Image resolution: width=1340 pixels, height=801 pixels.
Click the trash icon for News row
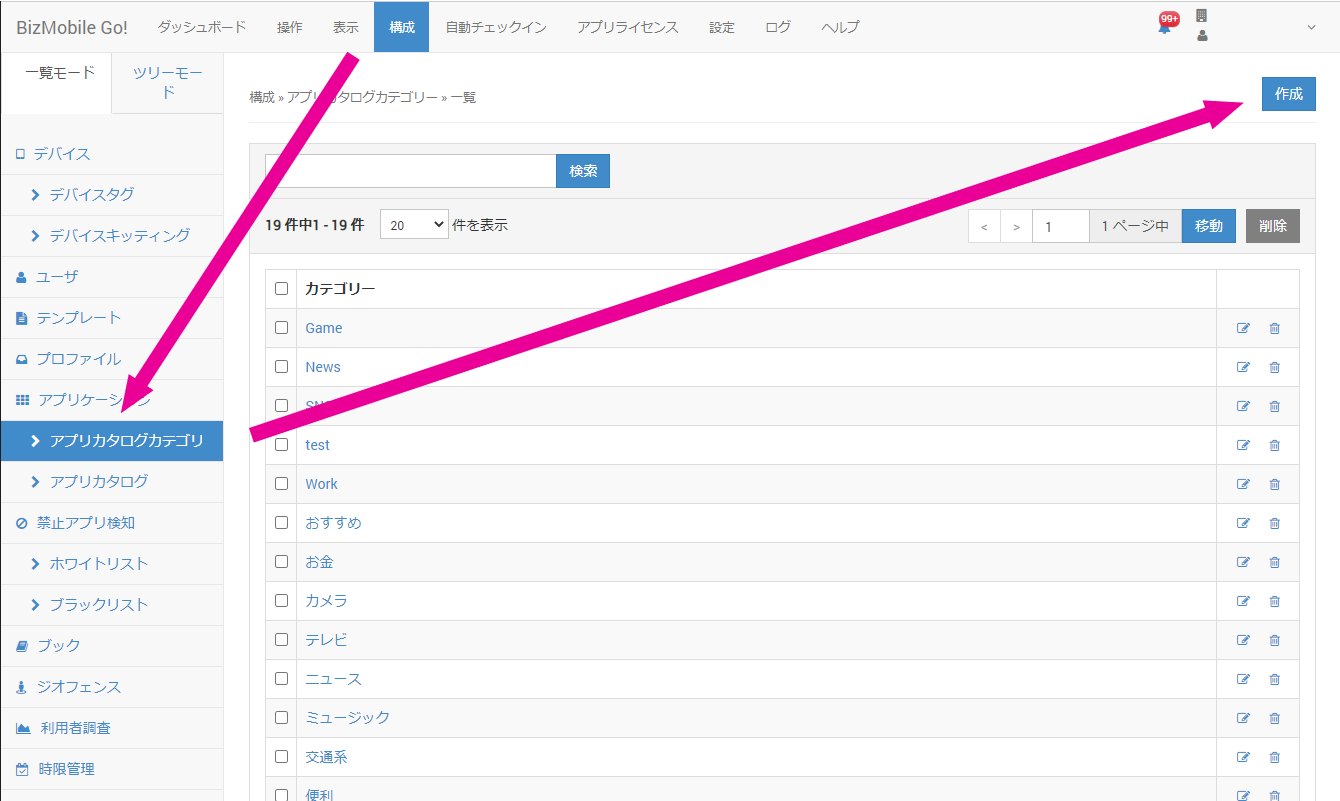click(x=1274, y=367)
